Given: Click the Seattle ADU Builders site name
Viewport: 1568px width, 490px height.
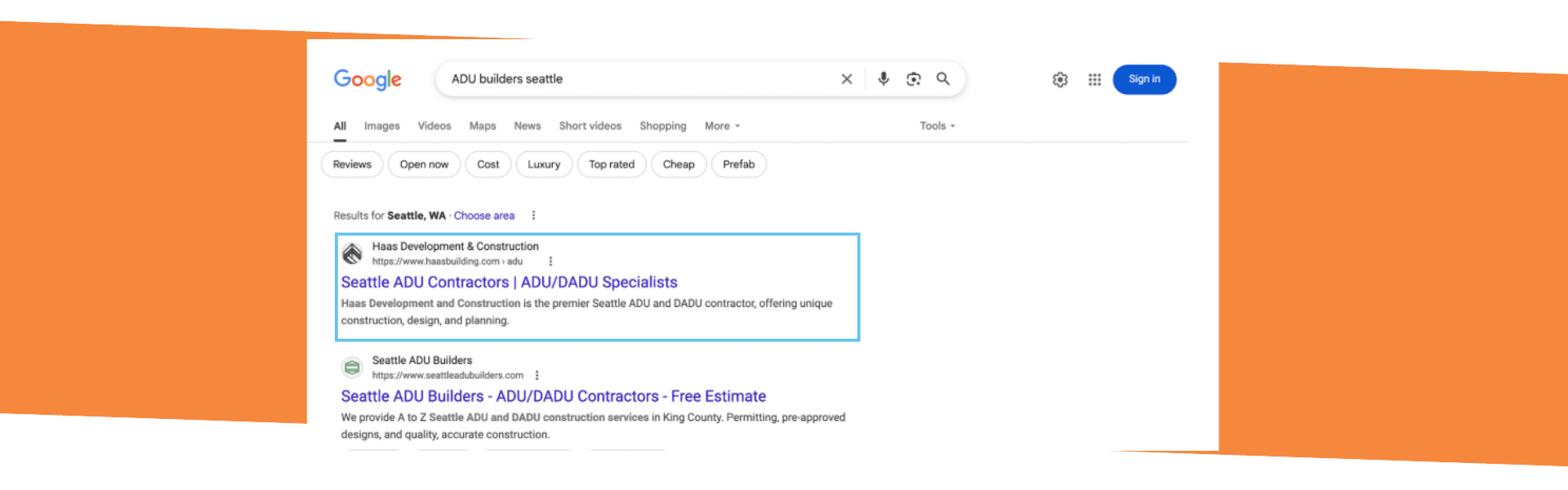Looking at the screenshot, I should tap(422, 360).
